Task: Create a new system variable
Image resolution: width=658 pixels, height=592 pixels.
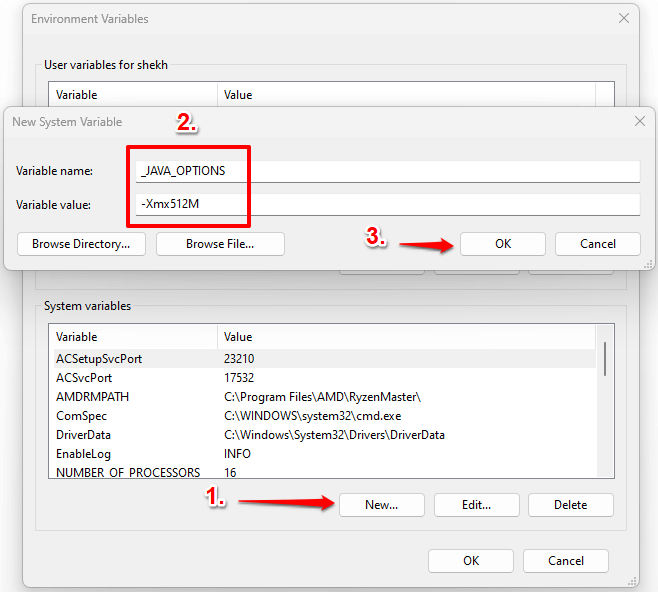Action: (381, 505)
